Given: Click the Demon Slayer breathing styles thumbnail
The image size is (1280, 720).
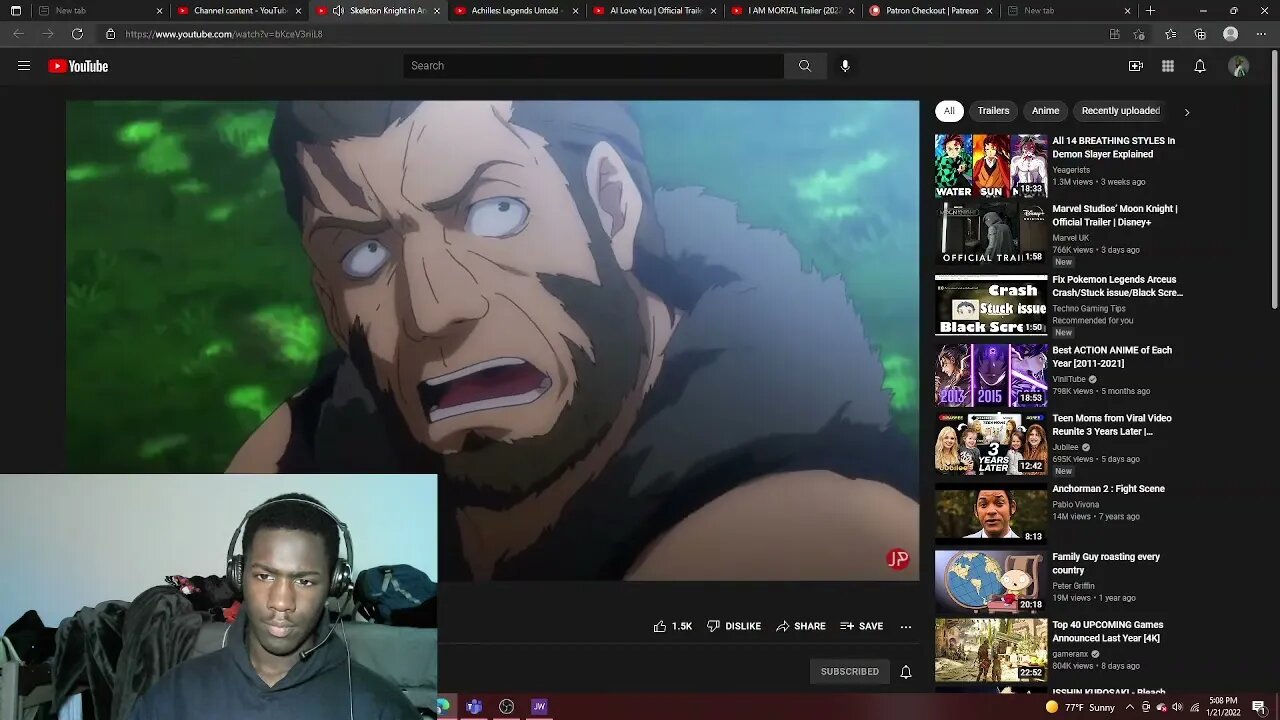Looking at the screenshot, I should pos(991,166).
